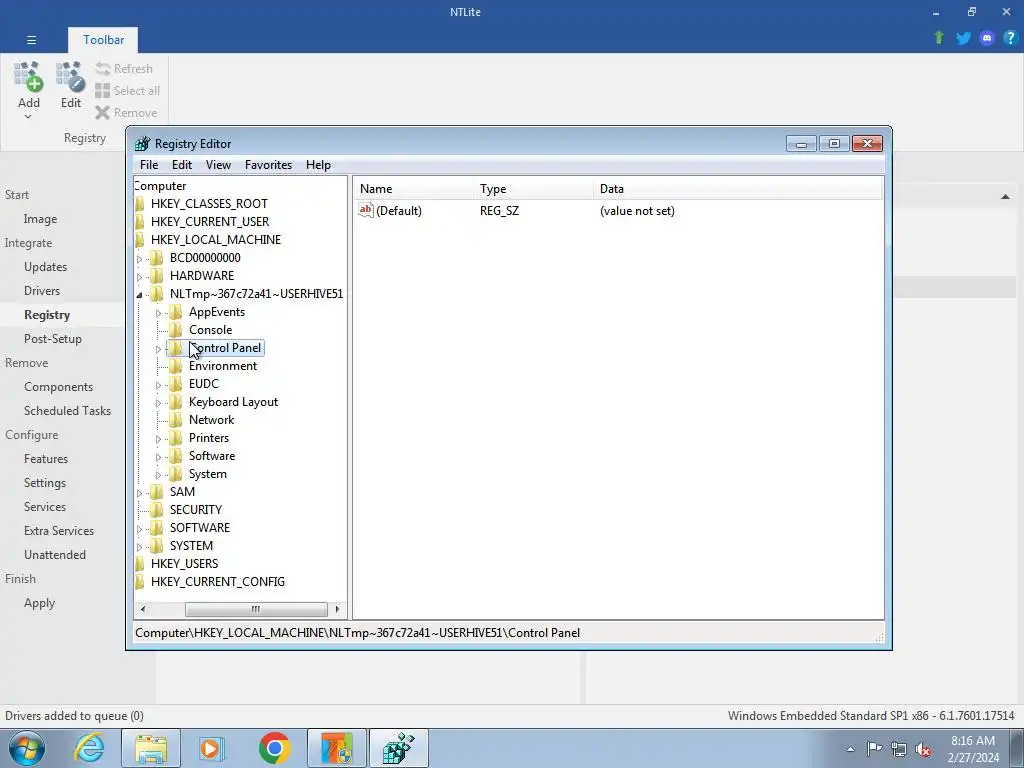Image resolution: width=1024 pixels, height=768 pixels.
Task: Select the HKEY_CLASSES_ROOT key
Action: pyautogui.click(x=209, y=204)
